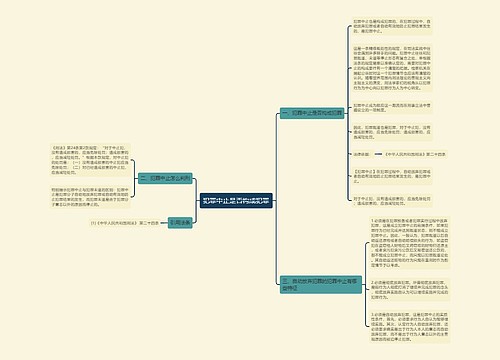Viewport: 500px width, 360px height.
Task: Select feature note '2.必须是彻底放弃犯罪'
Action: (410, 289)
